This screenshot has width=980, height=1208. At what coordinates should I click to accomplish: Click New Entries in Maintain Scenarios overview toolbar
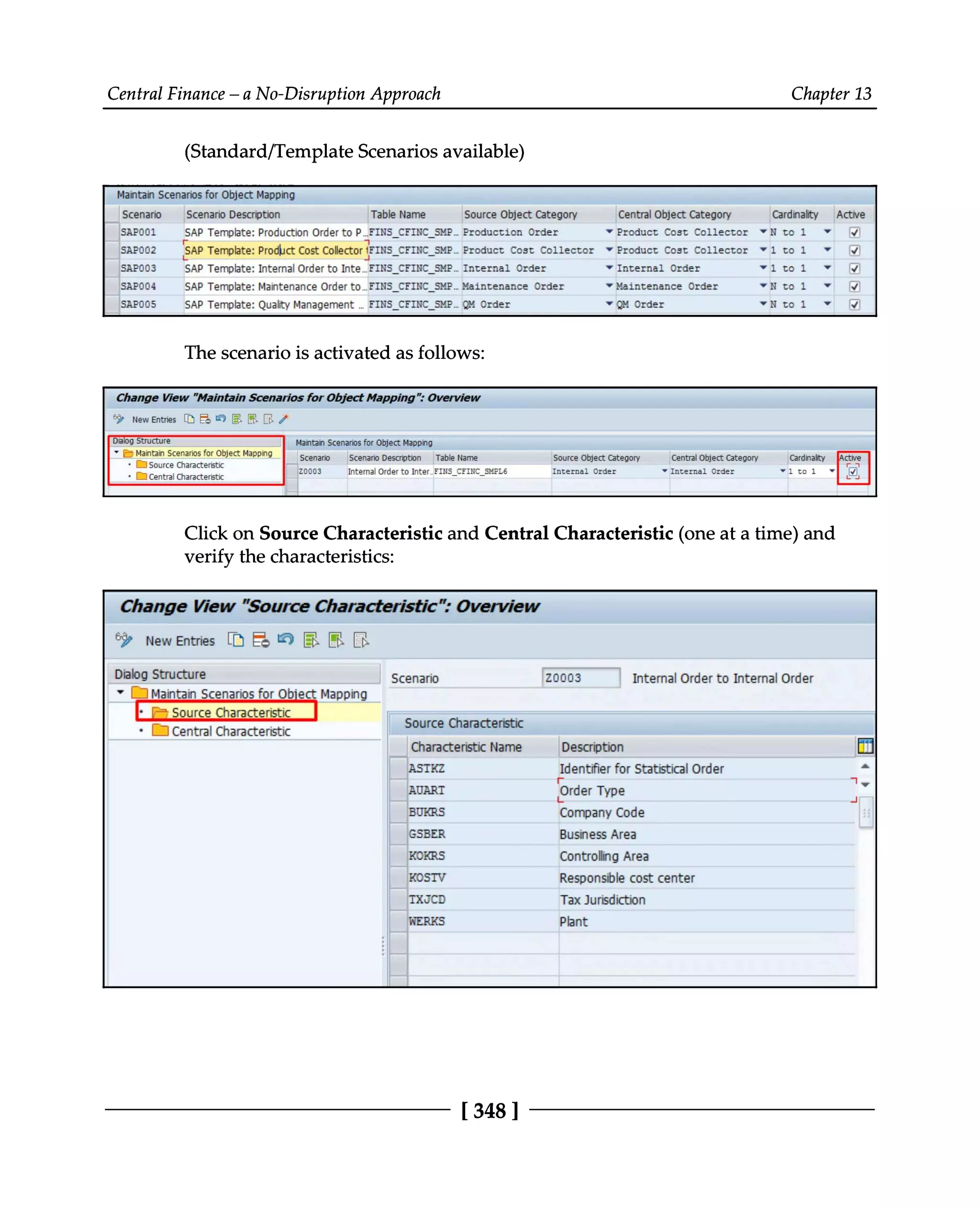154,420
